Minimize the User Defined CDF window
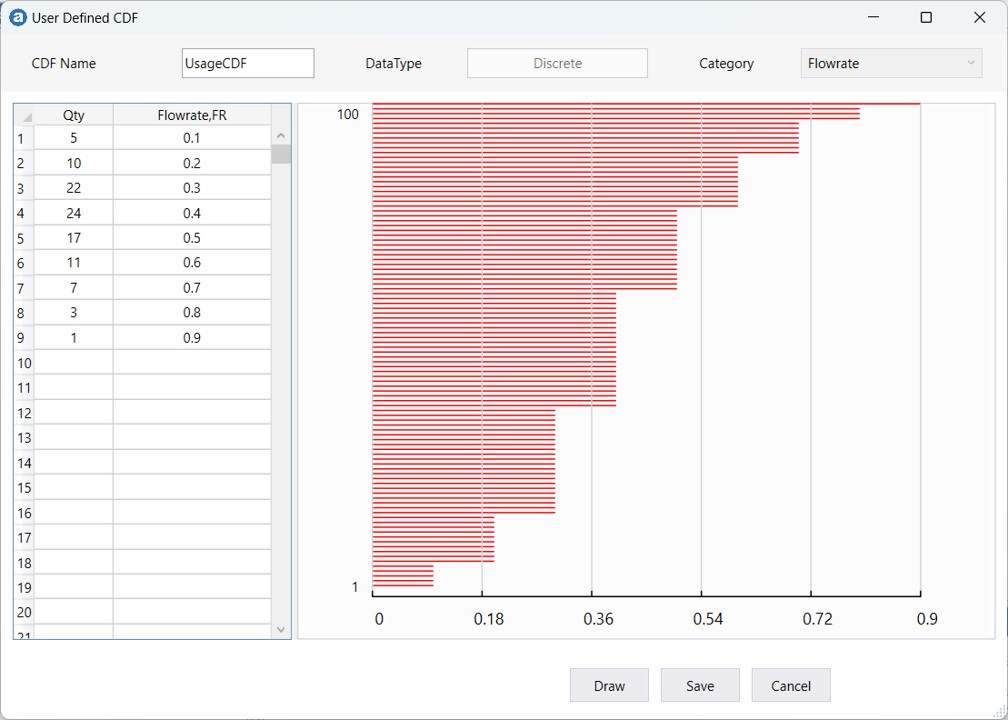The height and width of the screenshot is (720, 1008). (873, 17)
